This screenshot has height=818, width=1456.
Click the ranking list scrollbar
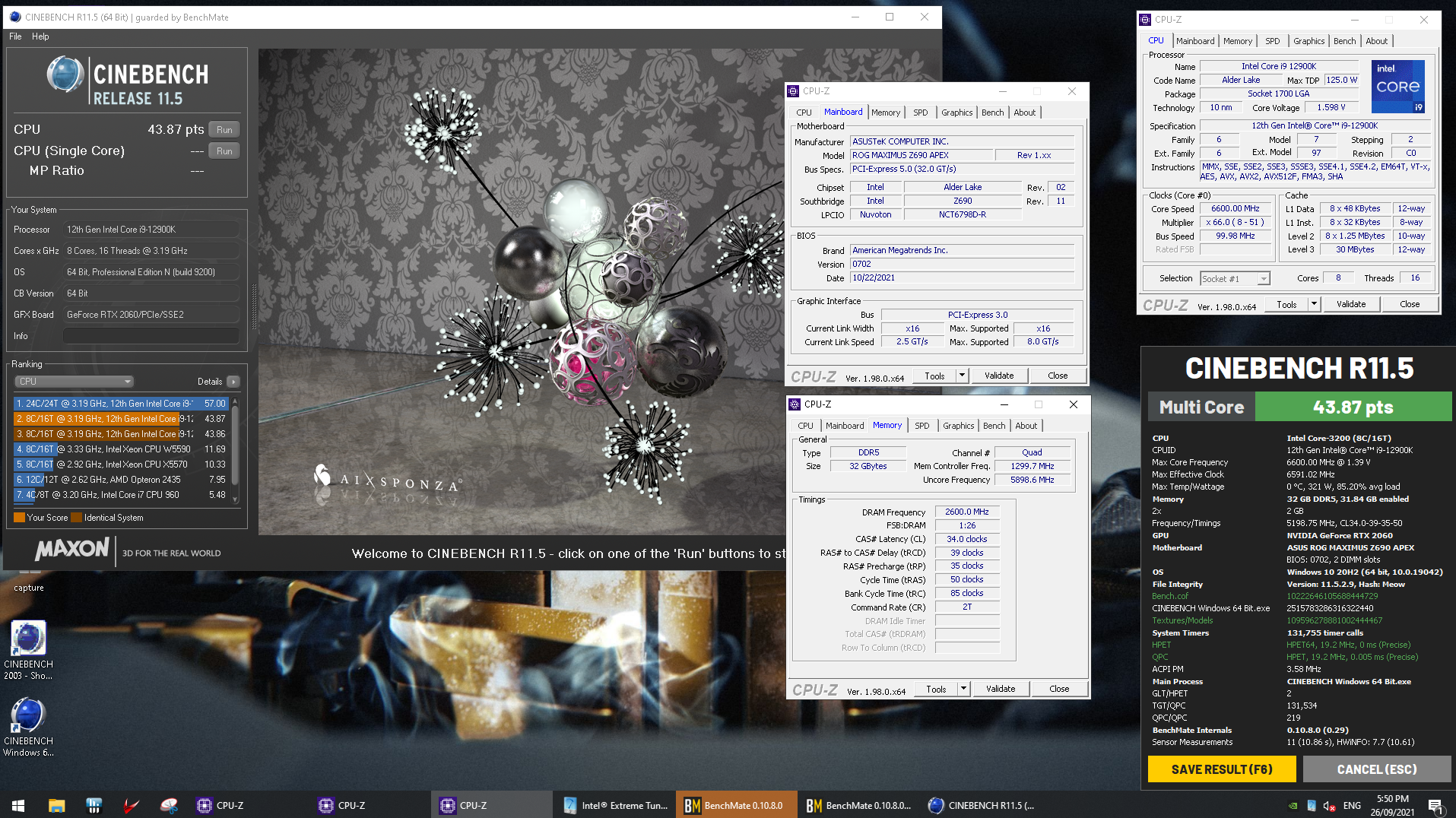point(235,449)
